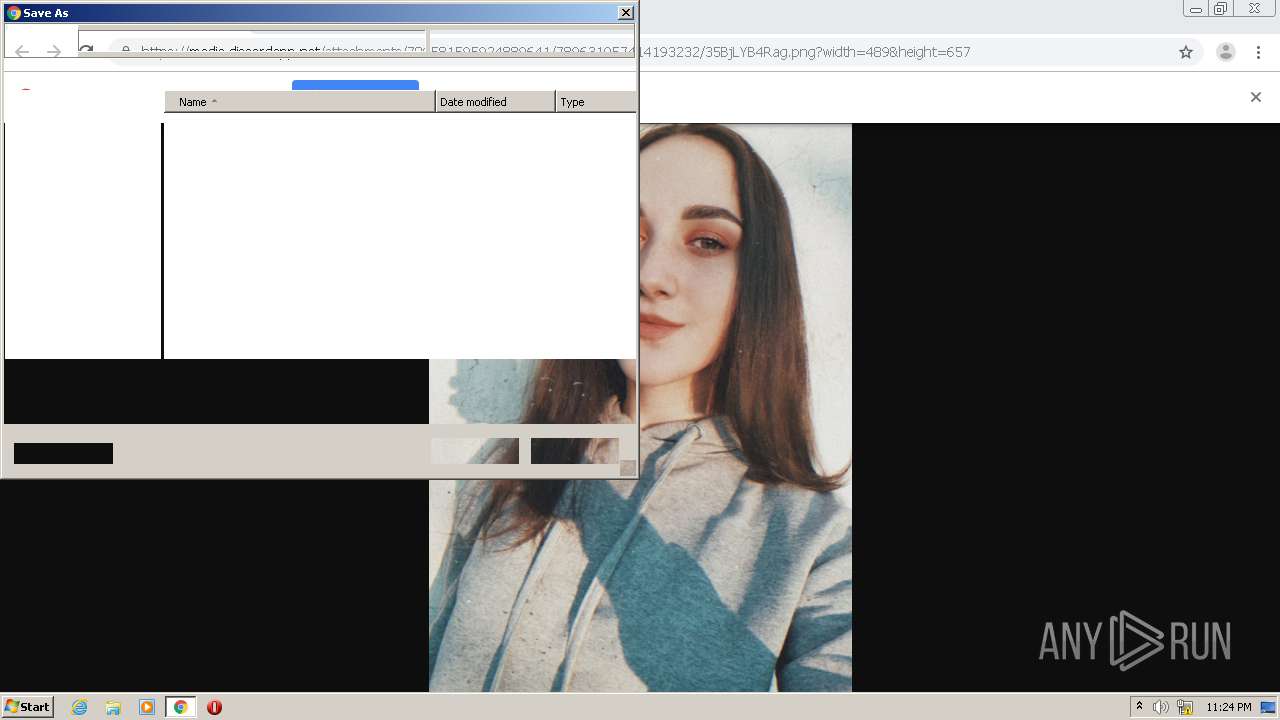1280x720 pixels.
Task: Minimize the Chrome browser window
Action: (1195, 9)
